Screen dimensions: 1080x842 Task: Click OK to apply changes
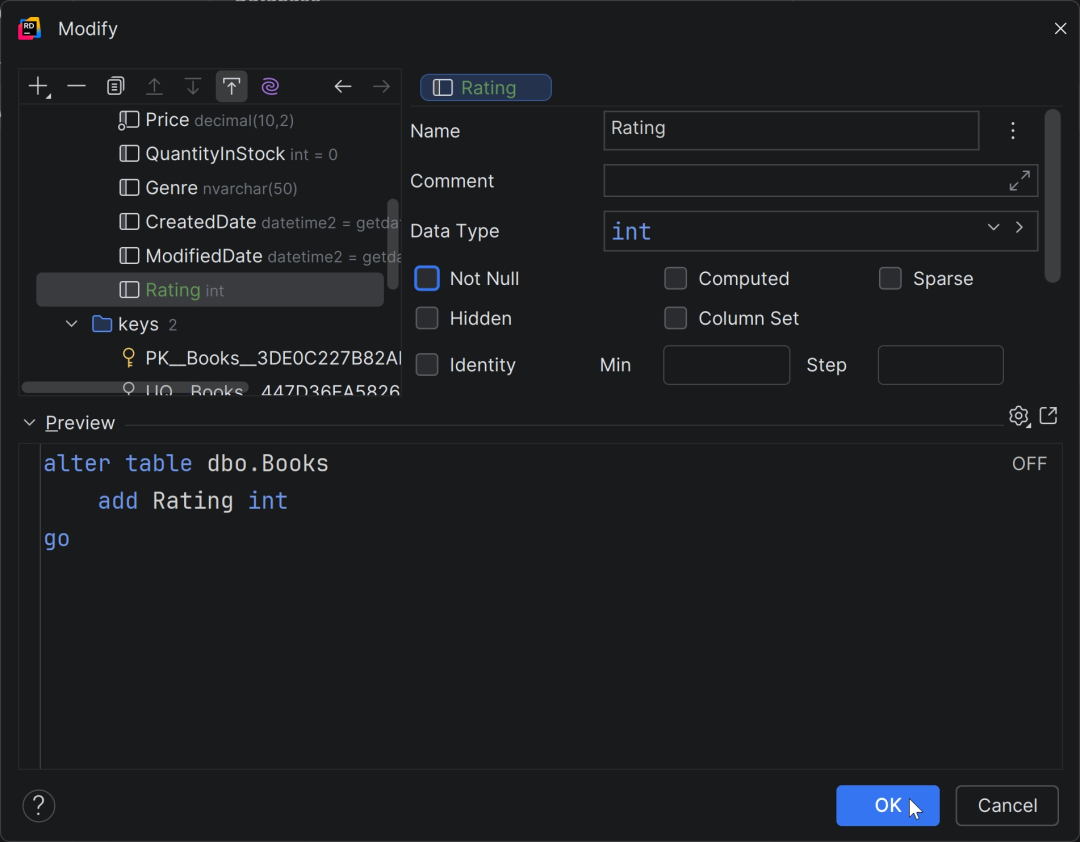point(888,805)
